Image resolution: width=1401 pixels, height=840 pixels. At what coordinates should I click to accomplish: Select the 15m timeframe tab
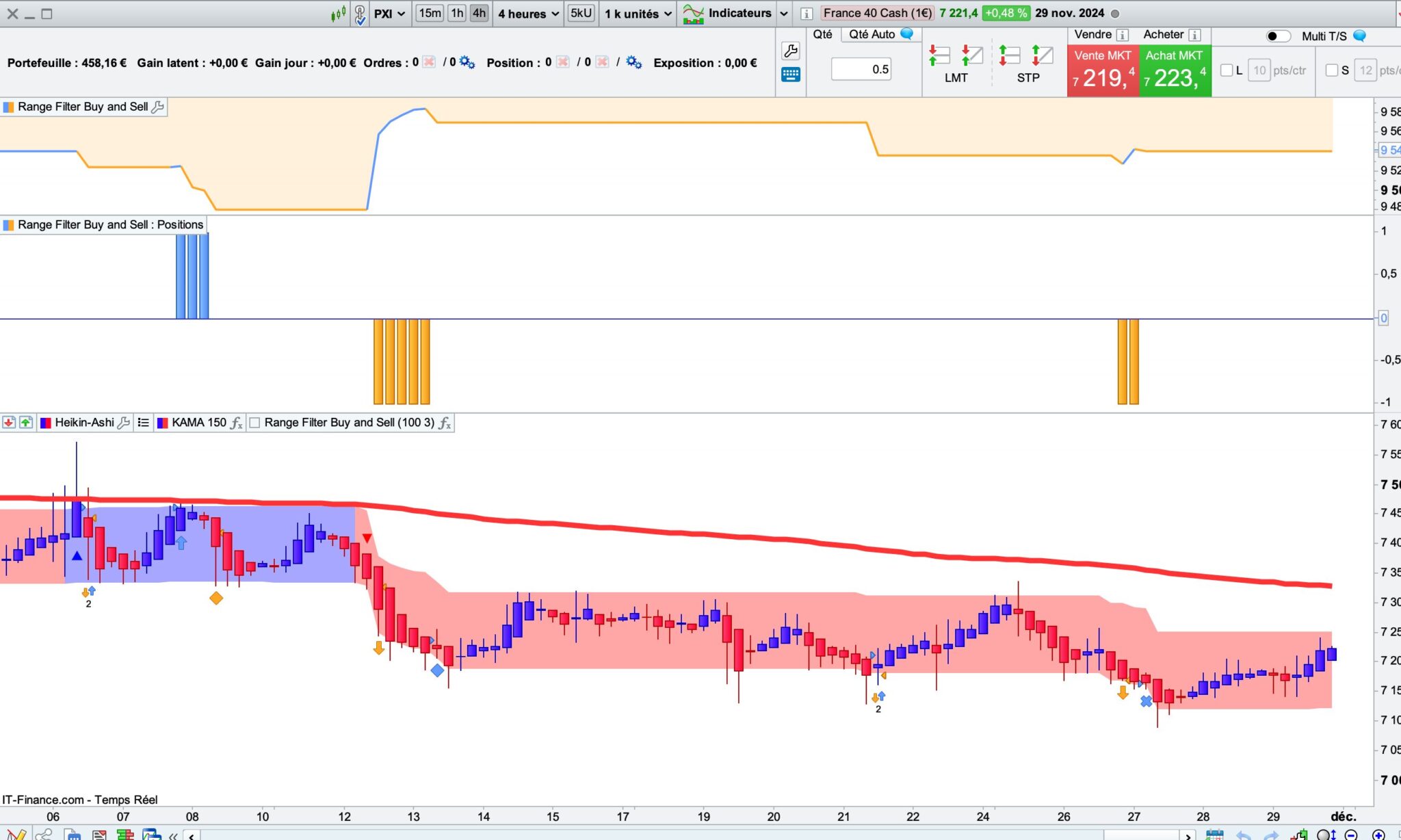point(430,13)
